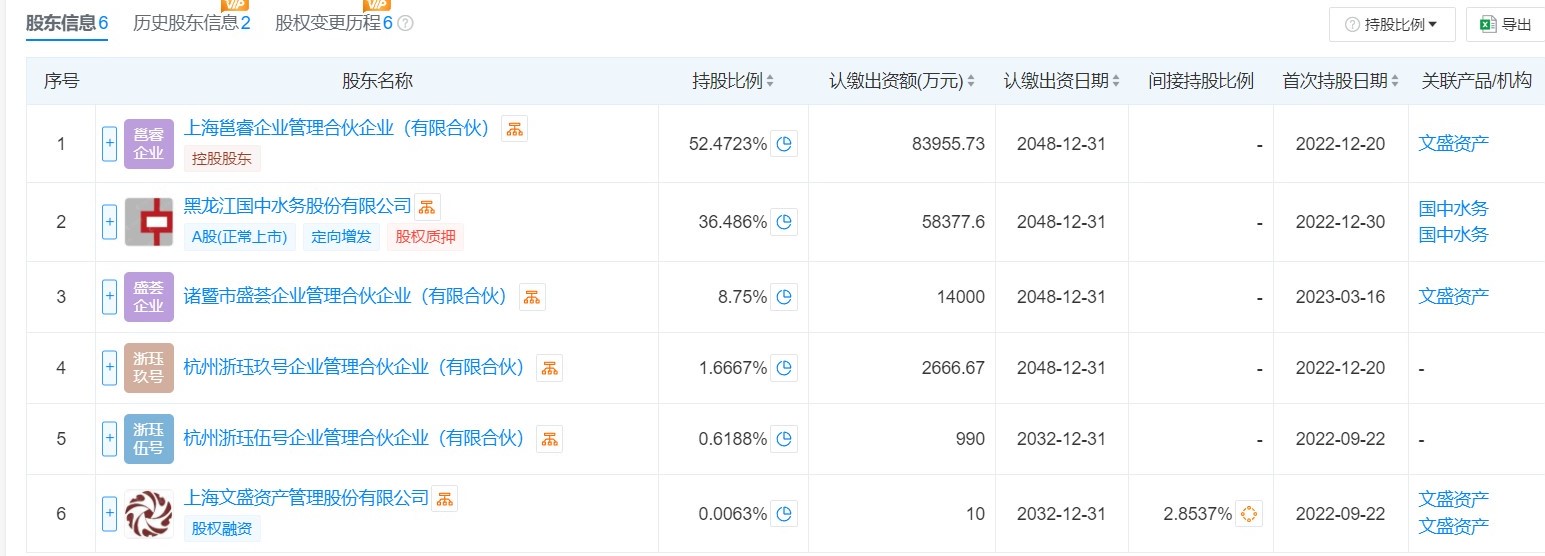The image size is (1545, 556).
Task: Click indirect holding path icon beside 2.8537%
Action: [1249, 514]
